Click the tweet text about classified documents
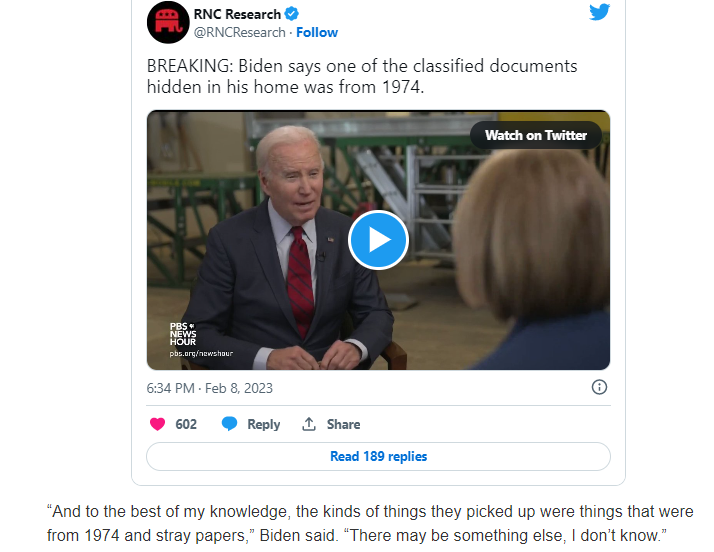Image resolution: width=714 pixels, height=552 pixels. pyautogui.click(x=362, y=76)
